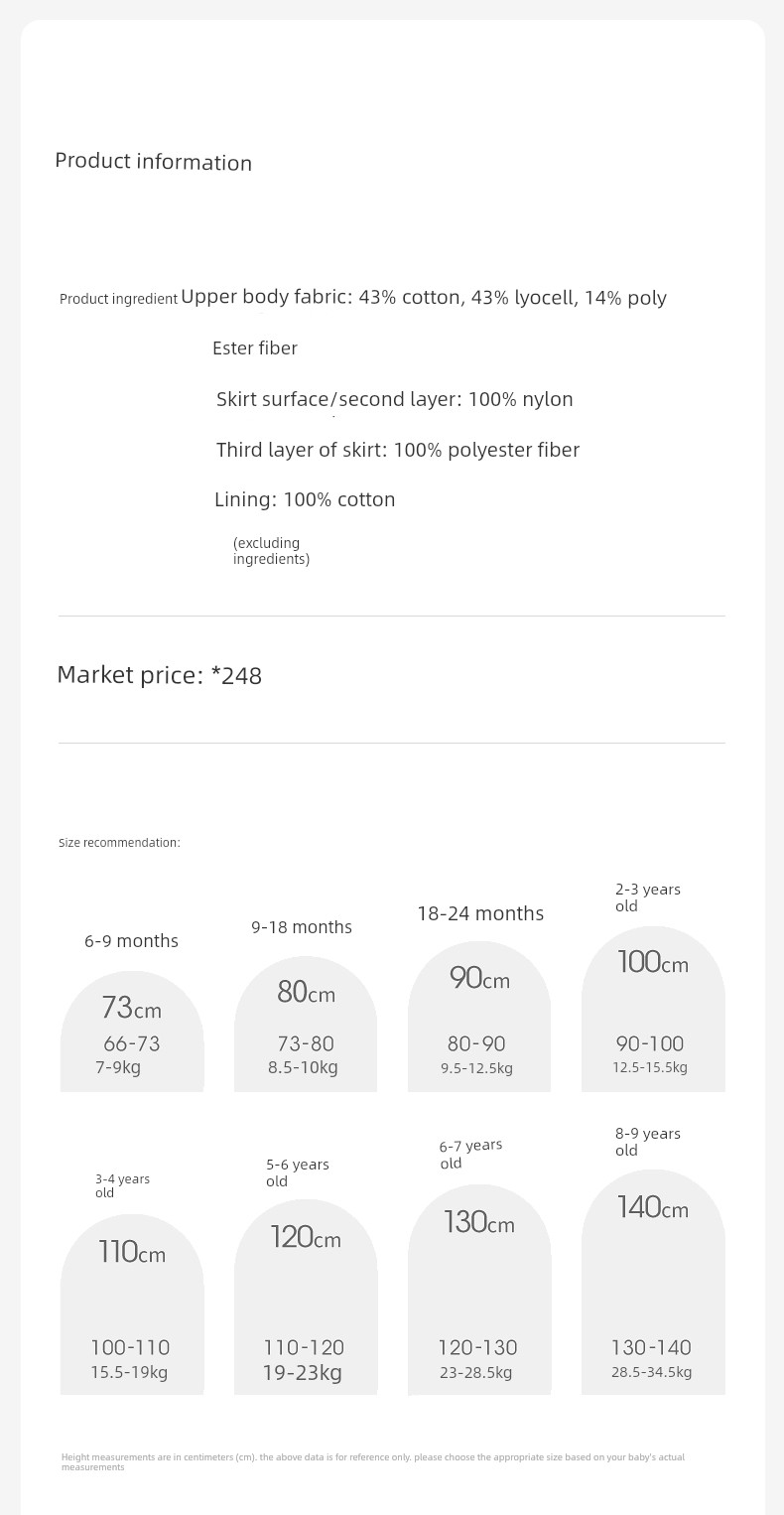Click the Size recommendation label
Viewport: 784px width, 1515px height.
click(119, 843)
